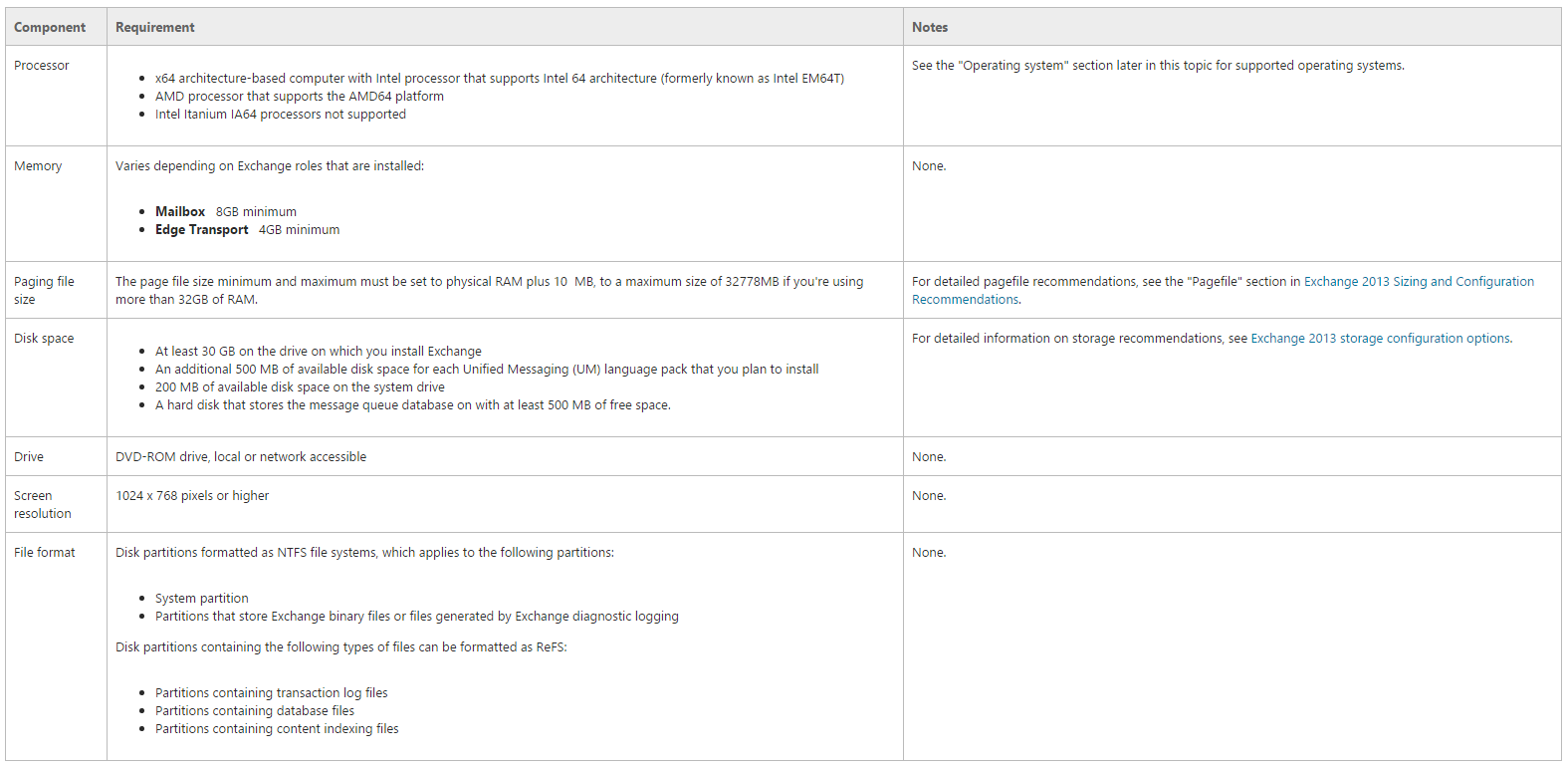Screen dimensions: 1568x767
Task: Click the Paging file size label
Action: click(x=44, y=291)
